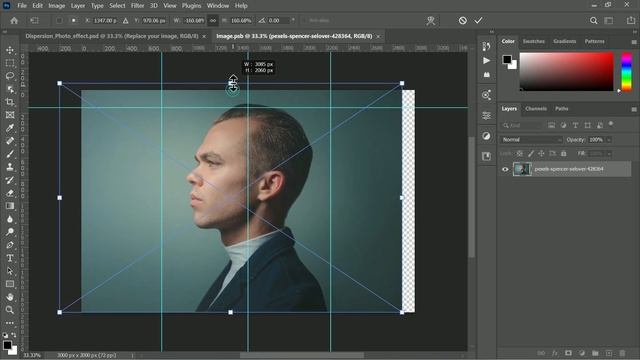Select the Hand tool
The height and width of the screenshot is (360, 640).
tap(10, 297)
